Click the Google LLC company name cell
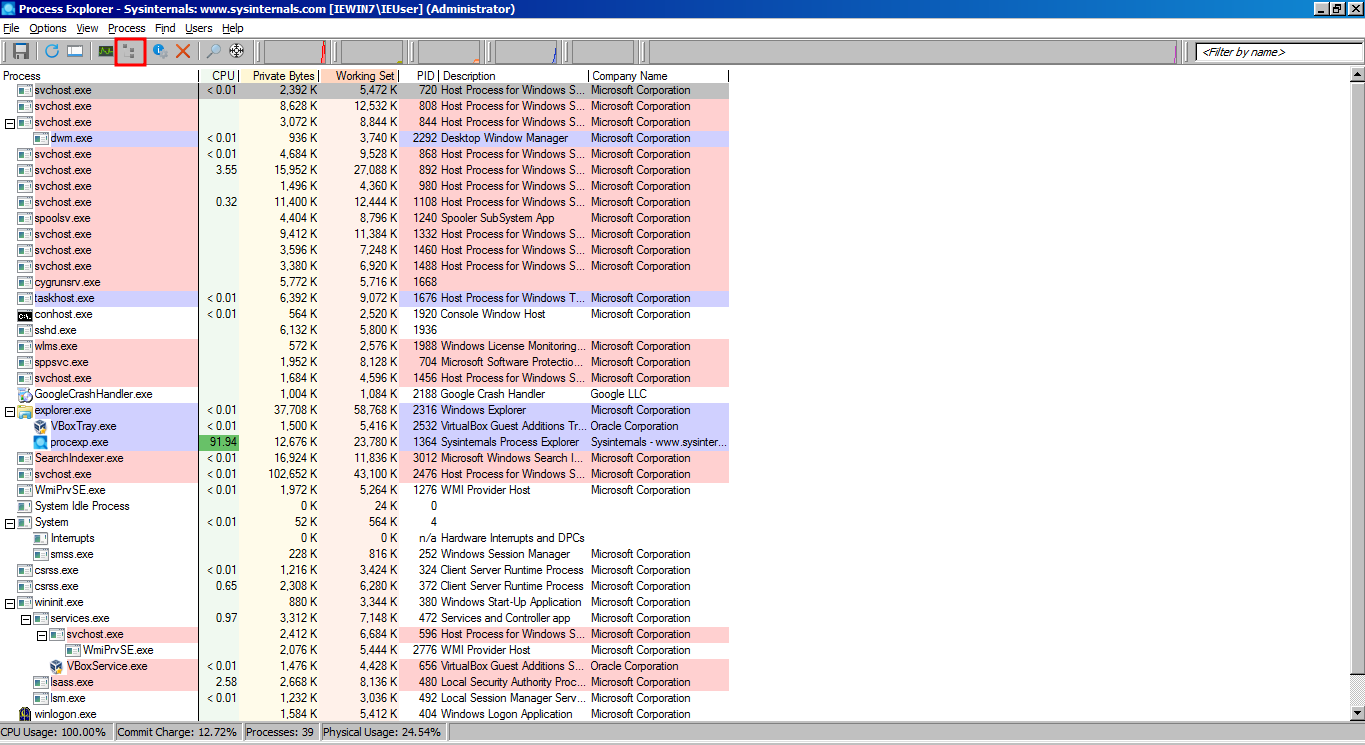The width and height of the screenshot is (1365, 745). pos(618,394)
